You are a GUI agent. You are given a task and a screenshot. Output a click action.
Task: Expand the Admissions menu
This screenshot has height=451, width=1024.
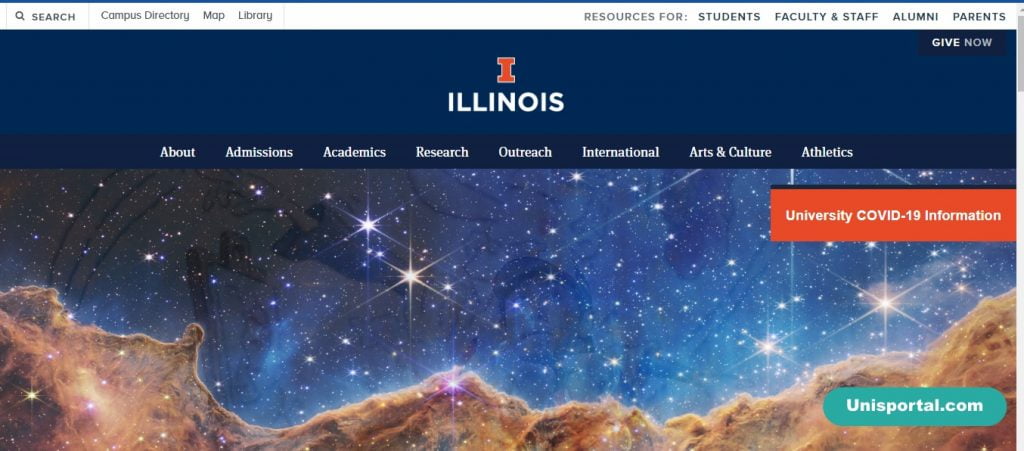coord(259,152)
